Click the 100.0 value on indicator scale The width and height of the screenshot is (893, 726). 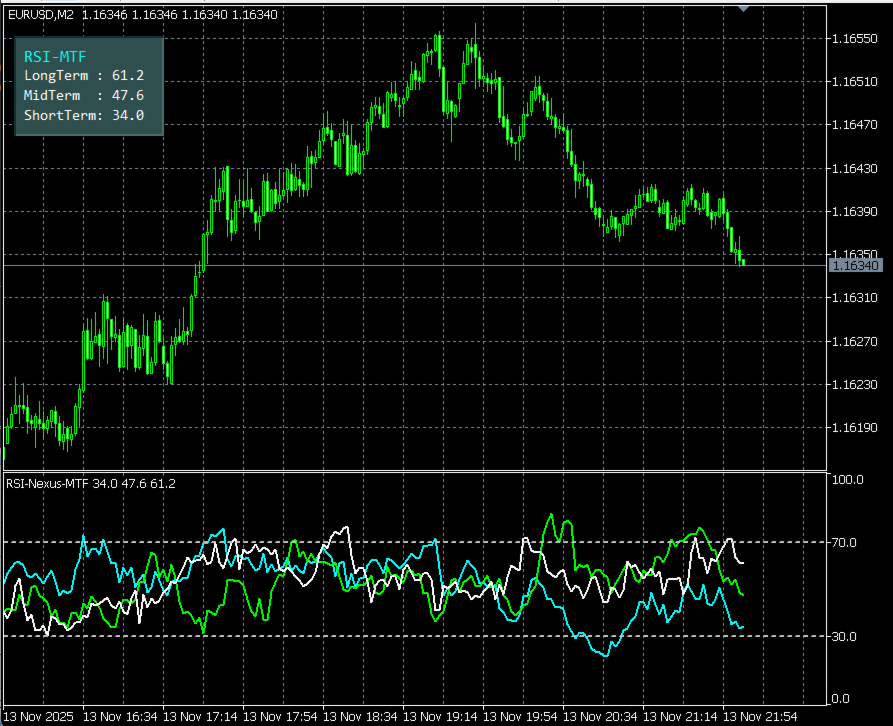(x=849, y=479)
